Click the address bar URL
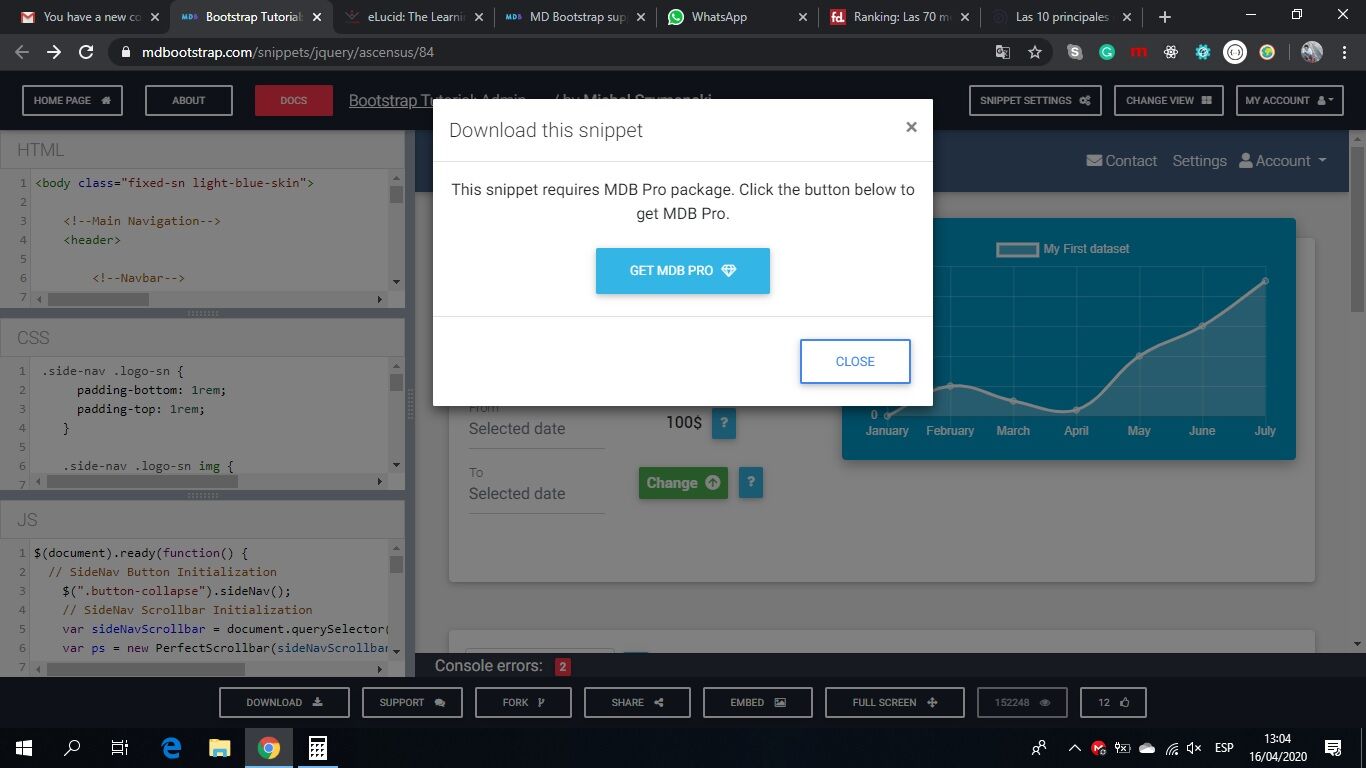 tap(287, 52)
